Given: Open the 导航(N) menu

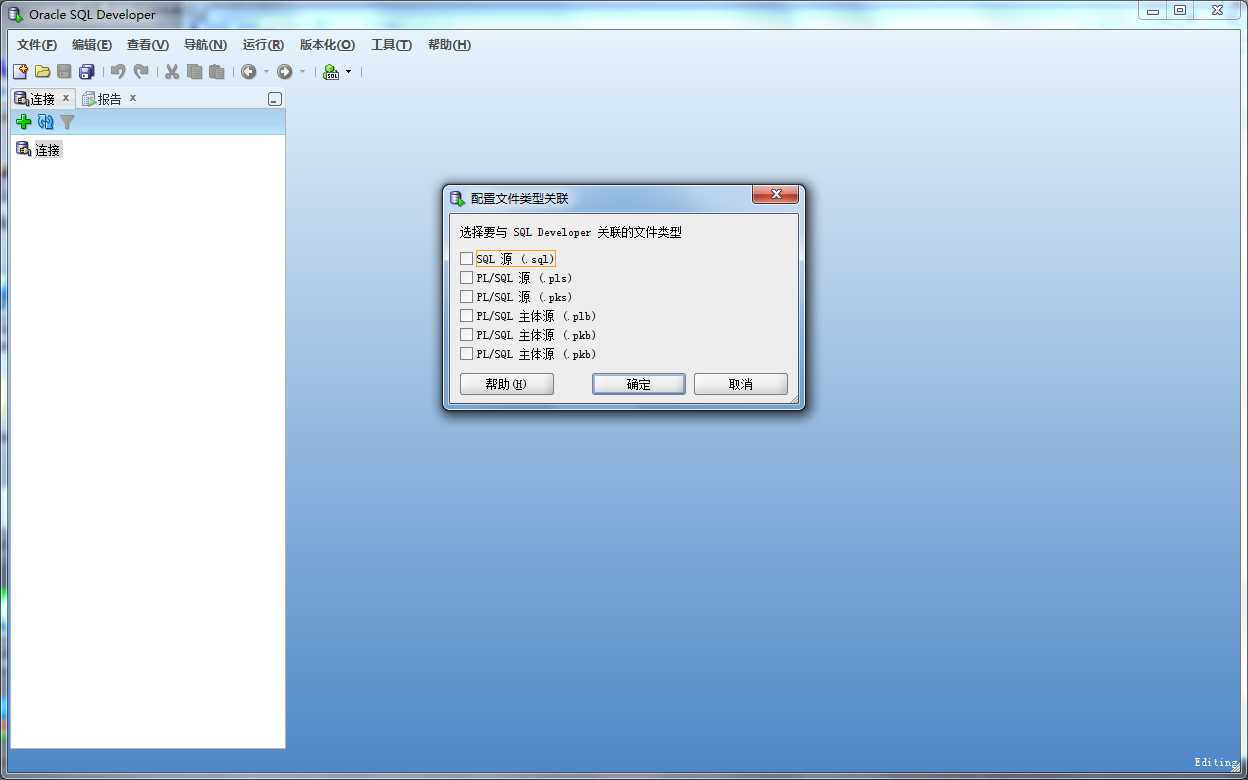Looking at the screenshot, I should pyautogui.click(x=205, y=45).
